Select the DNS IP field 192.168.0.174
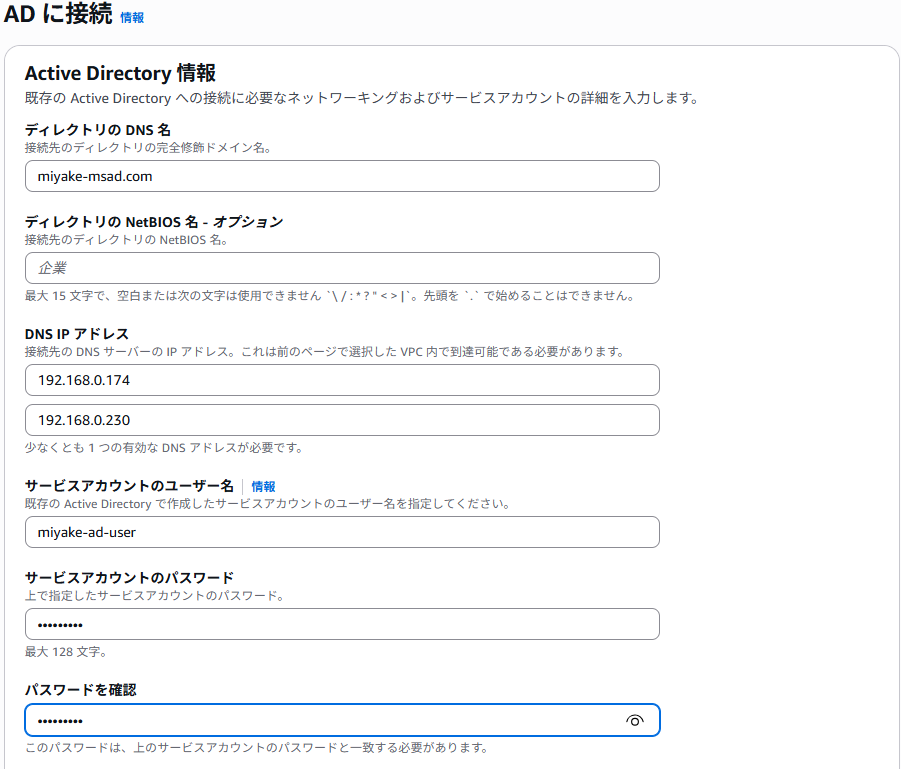 pos(341,380)
